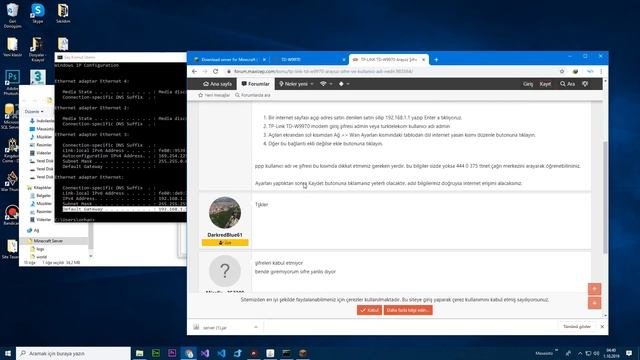Open the DarkredBlue61 username link
Image resolution: width=640 pixels, height=360 pixels.
click(x=225, y=235)
